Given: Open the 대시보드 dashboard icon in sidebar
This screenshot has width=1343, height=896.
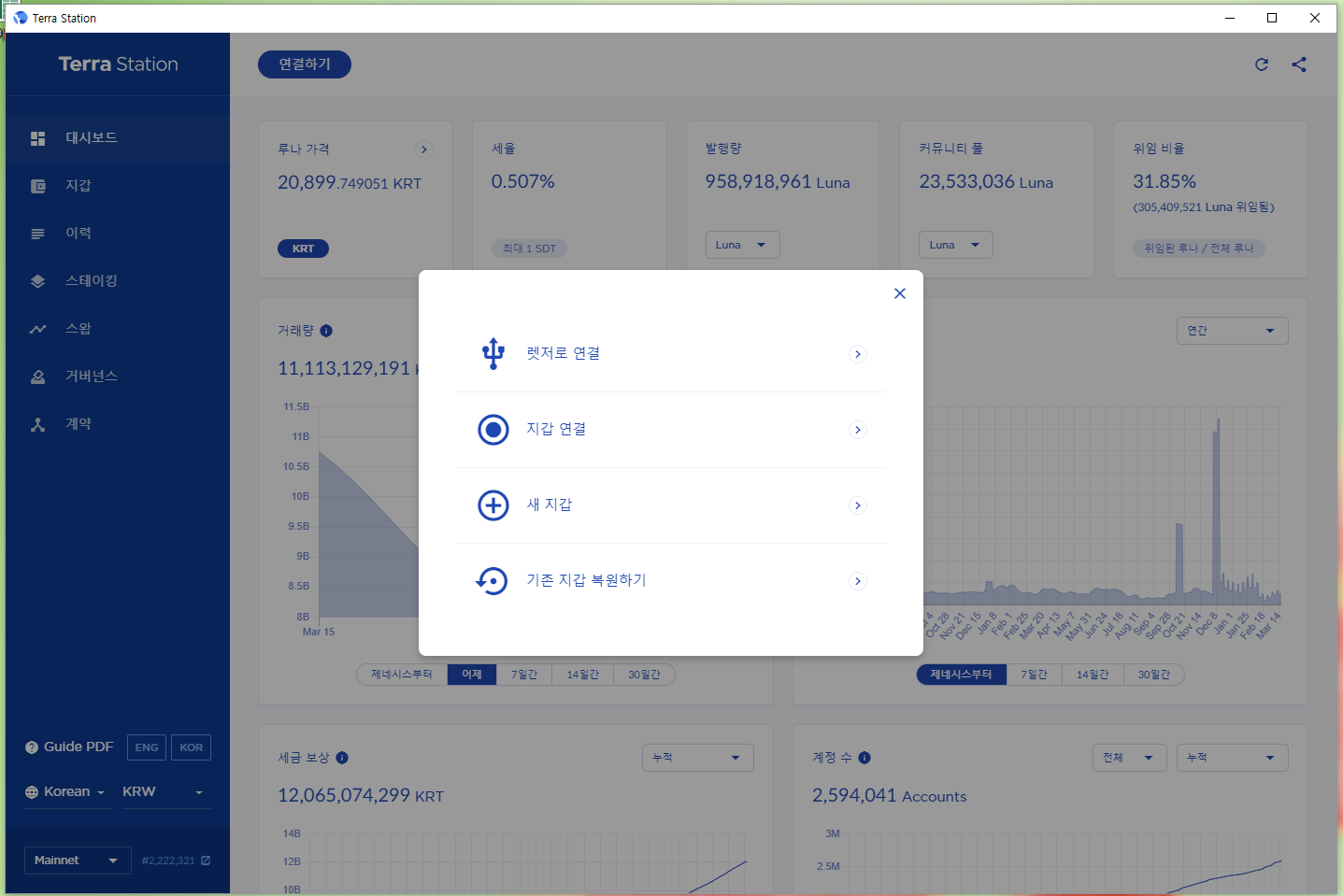Looking at the screenshot, I should pyautogui.click(x=38, y=138).
